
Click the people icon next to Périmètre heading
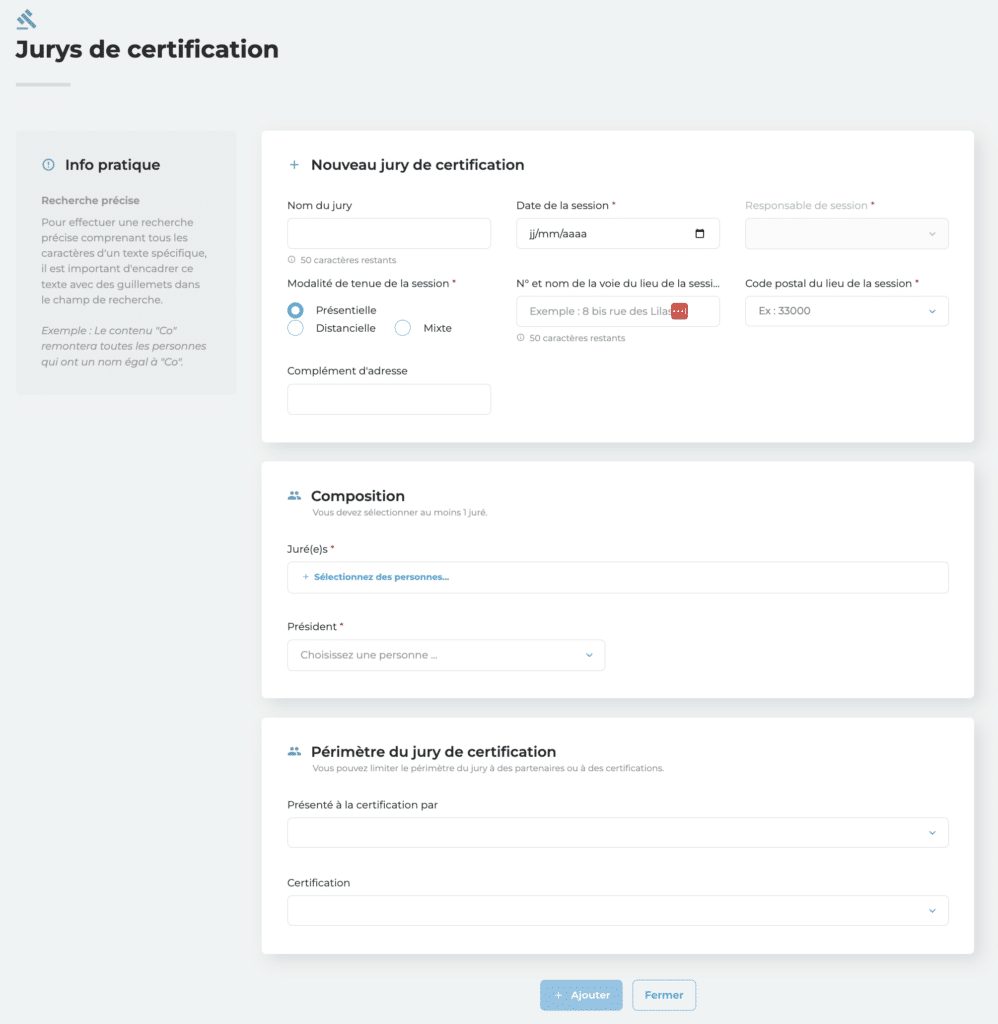[x=294, y=751]
